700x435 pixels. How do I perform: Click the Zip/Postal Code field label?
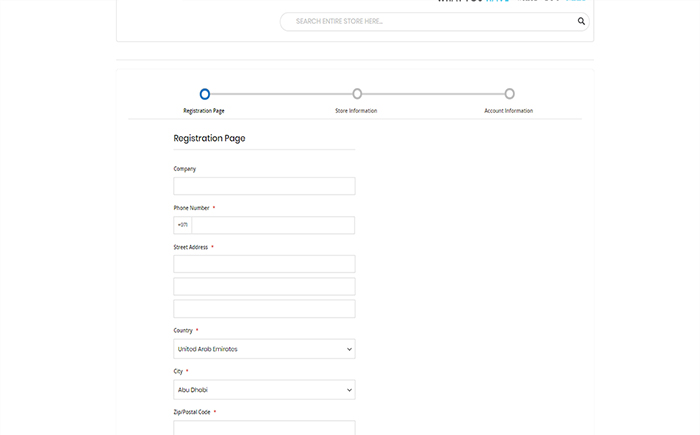[192, 412]
